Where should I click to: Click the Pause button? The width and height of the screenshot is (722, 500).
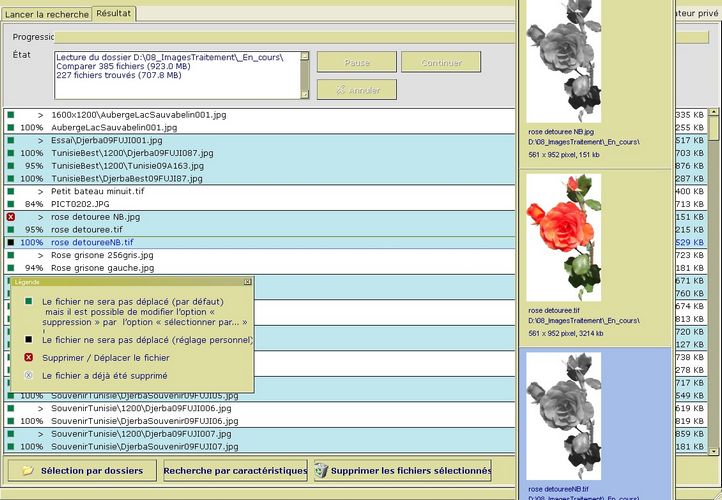(x=356, y=62)
